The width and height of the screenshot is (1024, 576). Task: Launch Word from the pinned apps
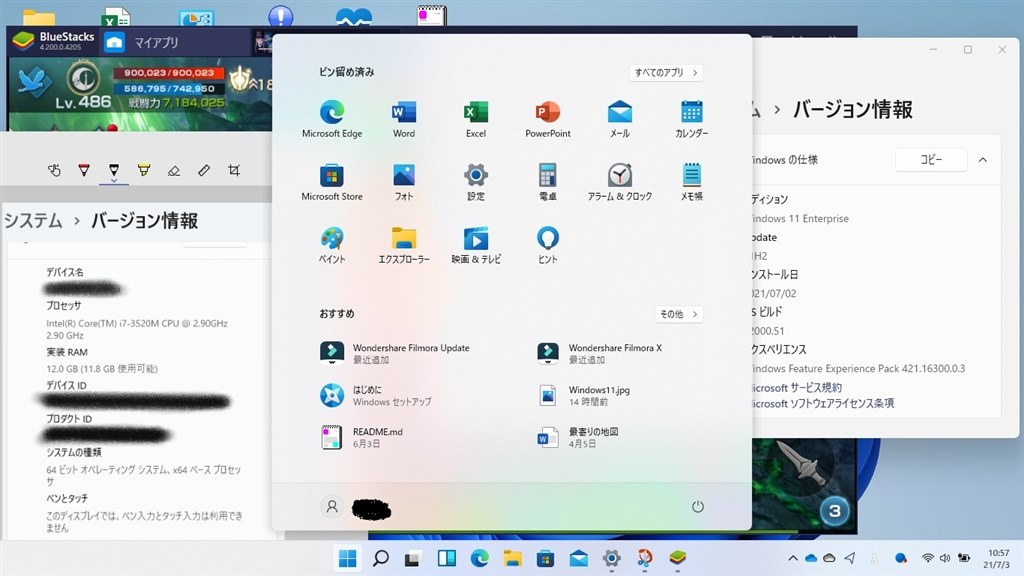click(x=404, y=118)
